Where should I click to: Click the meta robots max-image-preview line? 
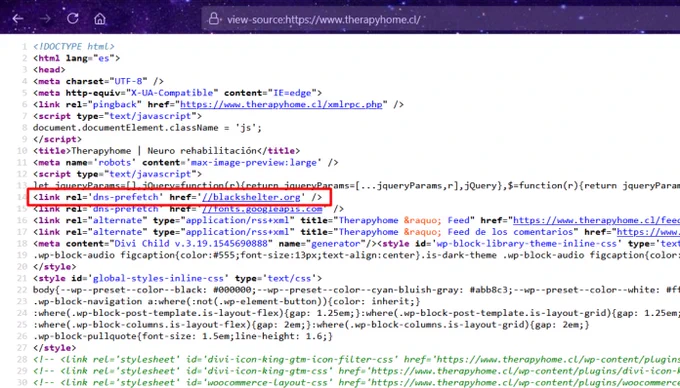coord(186,163)
